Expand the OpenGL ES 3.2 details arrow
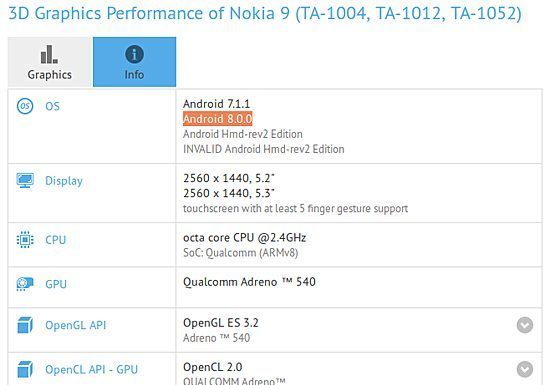This screenshot has width=550, height=385. (525, 325)
